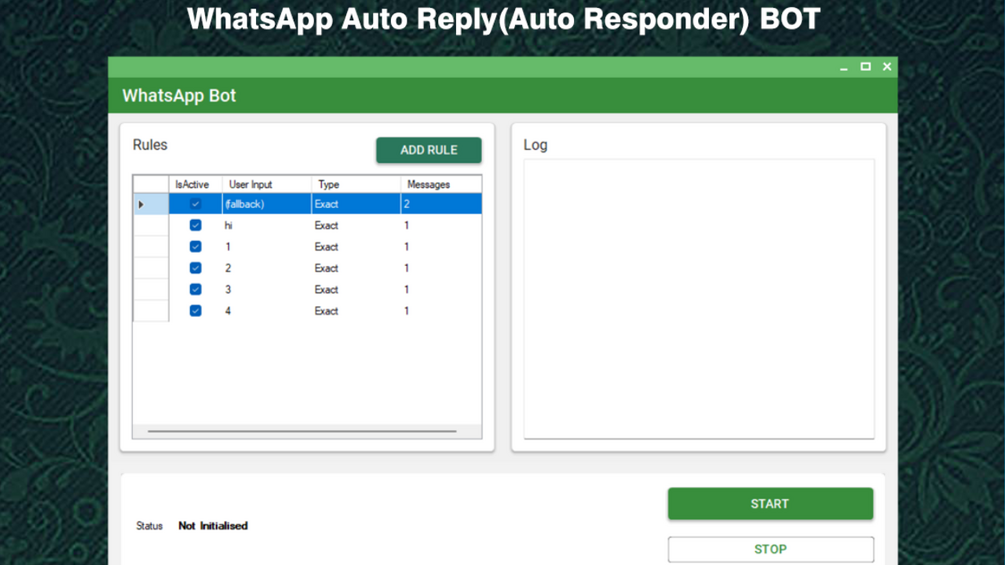
Task: Uncheck IsActive for the (fallback) rule
Action: coord(195,204)
